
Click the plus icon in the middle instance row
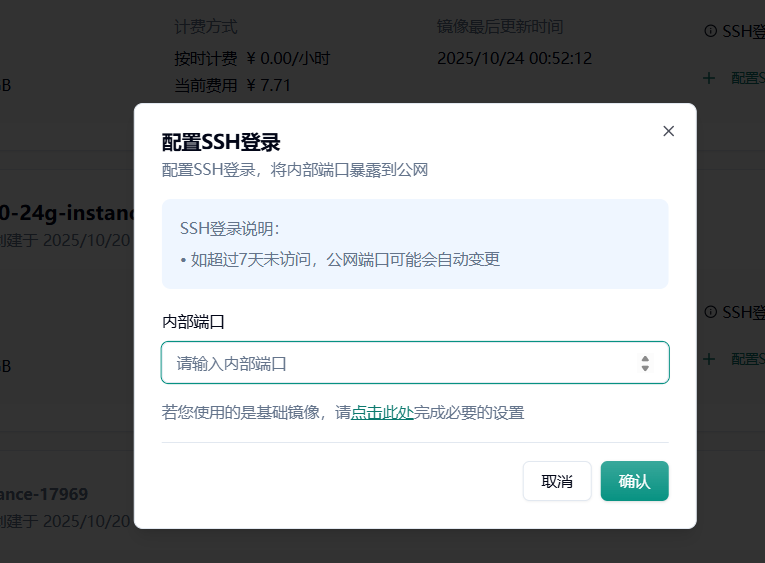coord(709,358)
